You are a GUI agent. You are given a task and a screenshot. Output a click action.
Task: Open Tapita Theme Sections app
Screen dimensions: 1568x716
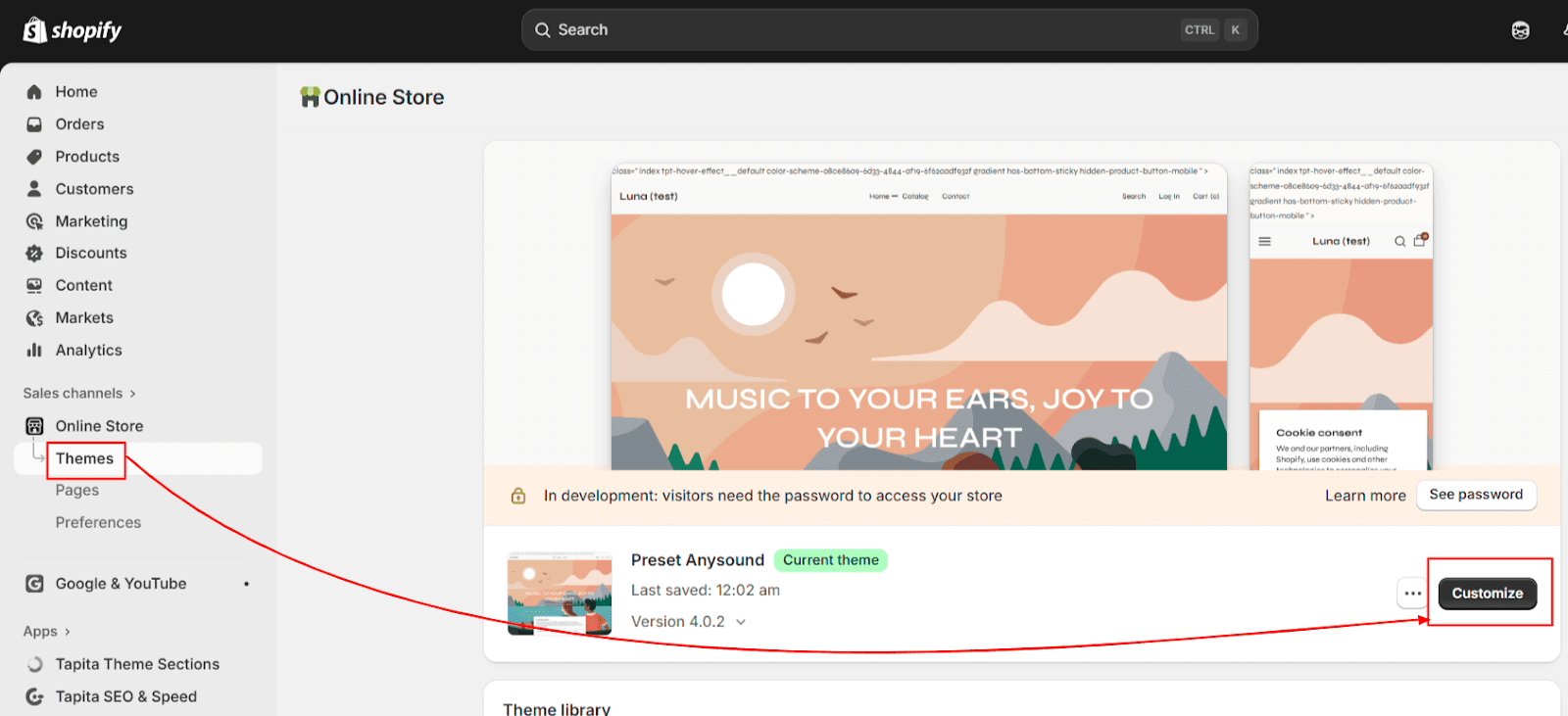[137, 664]
